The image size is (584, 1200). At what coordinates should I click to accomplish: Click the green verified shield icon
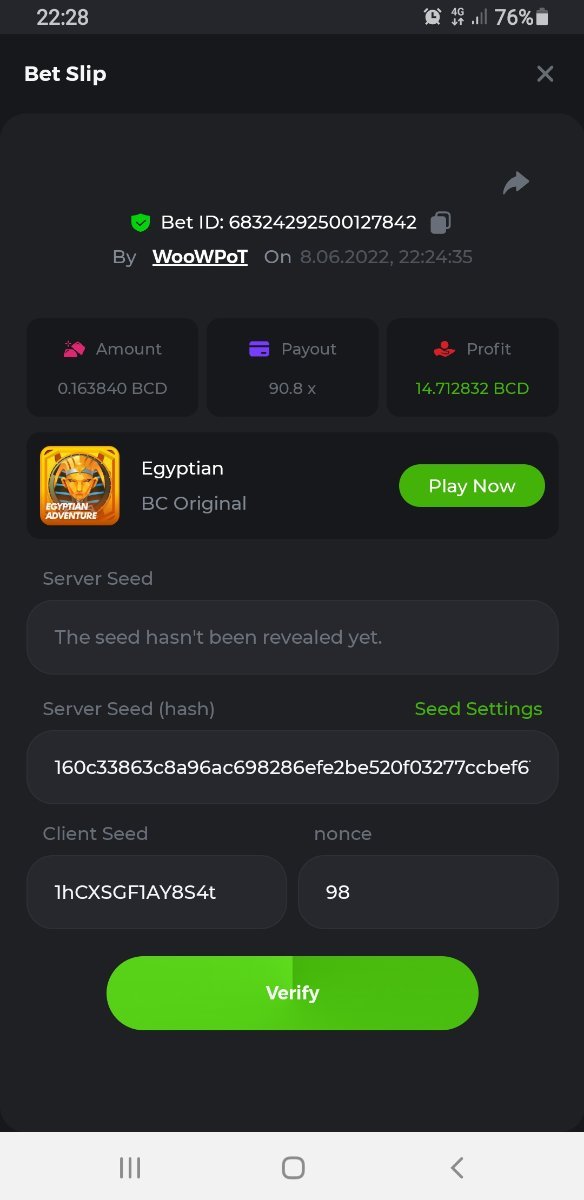[140, 222]
